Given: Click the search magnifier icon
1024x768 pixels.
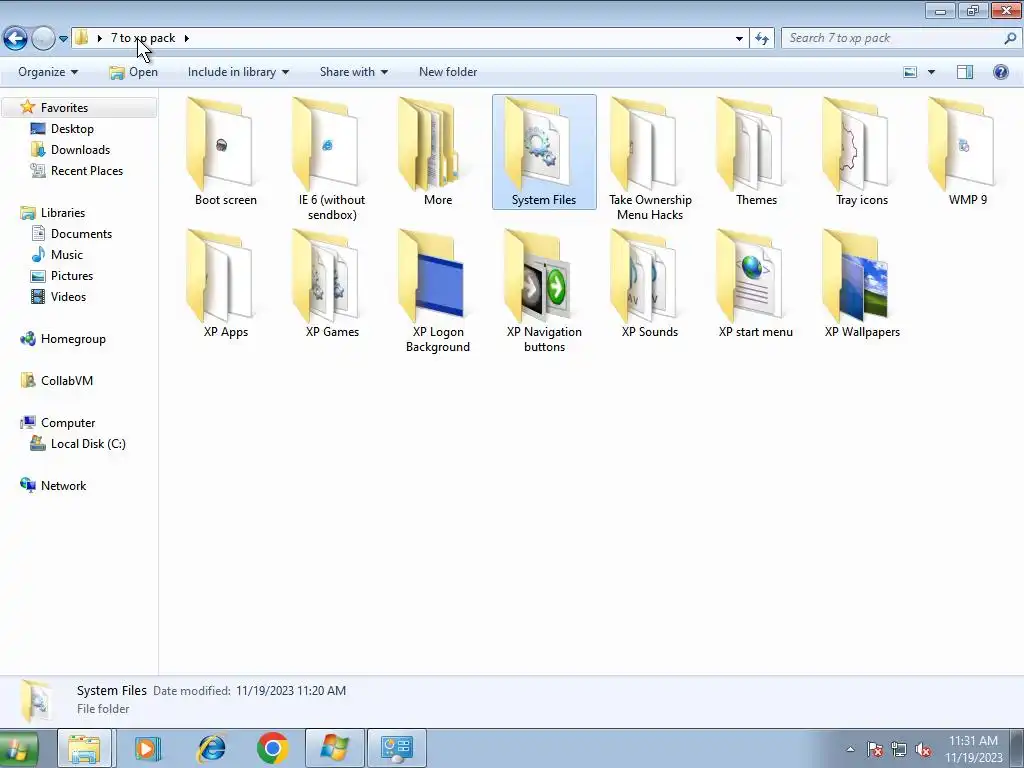Looking at the screenshot, I should coord(1010,38).
